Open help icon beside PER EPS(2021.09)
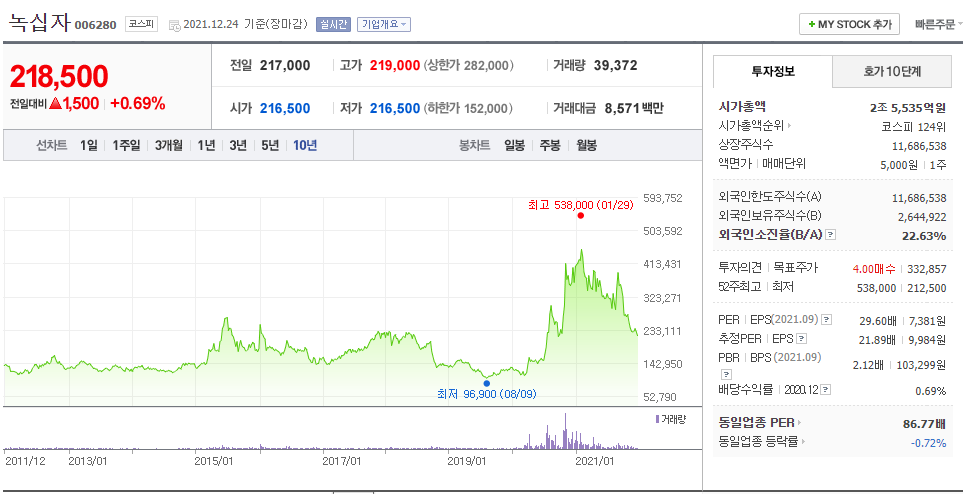Image resolution: width=963 pixels, height=494 pixels. point(827,320)
